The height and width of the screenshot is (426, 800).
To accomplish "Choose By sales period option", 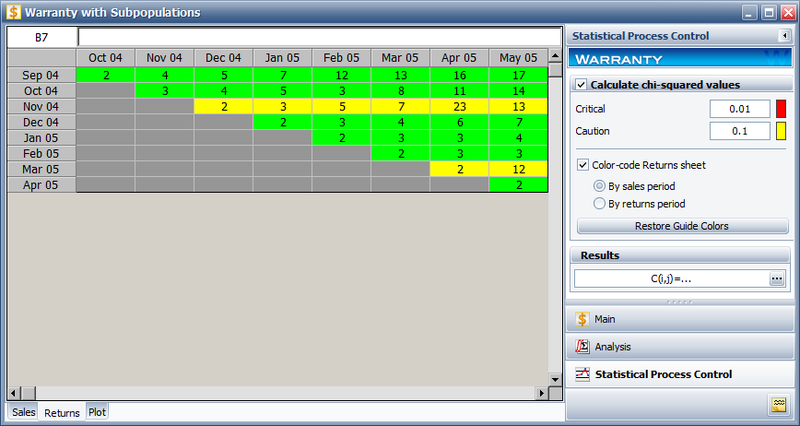I will click(x=600, y=186).
